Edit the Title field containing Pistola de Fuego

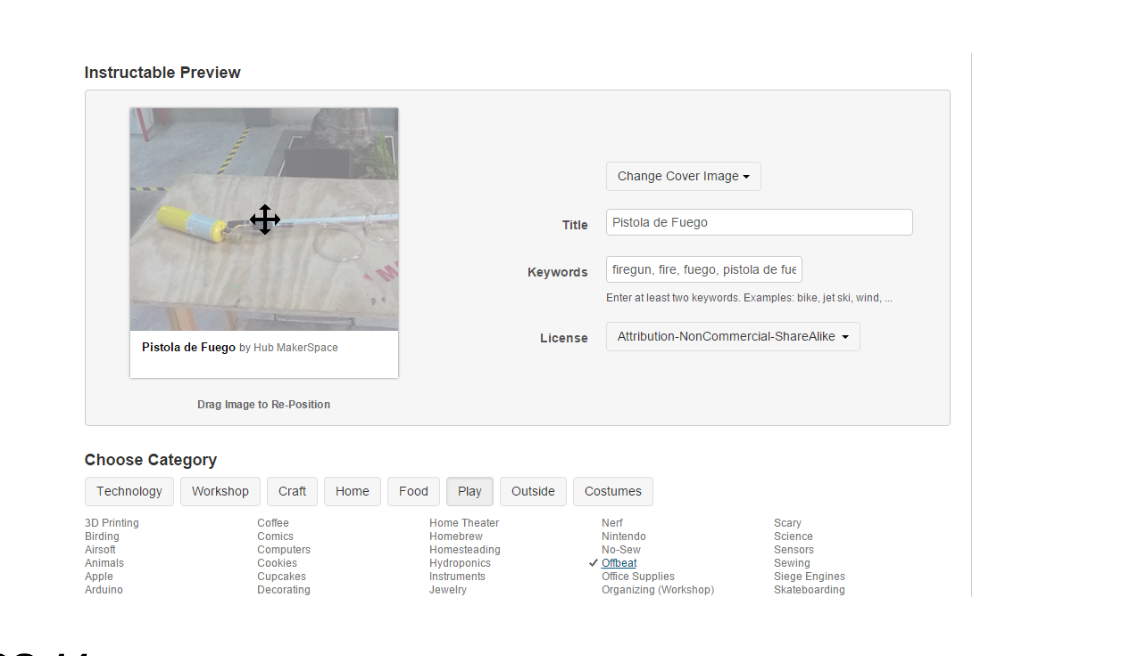click(x=759, y=223)
